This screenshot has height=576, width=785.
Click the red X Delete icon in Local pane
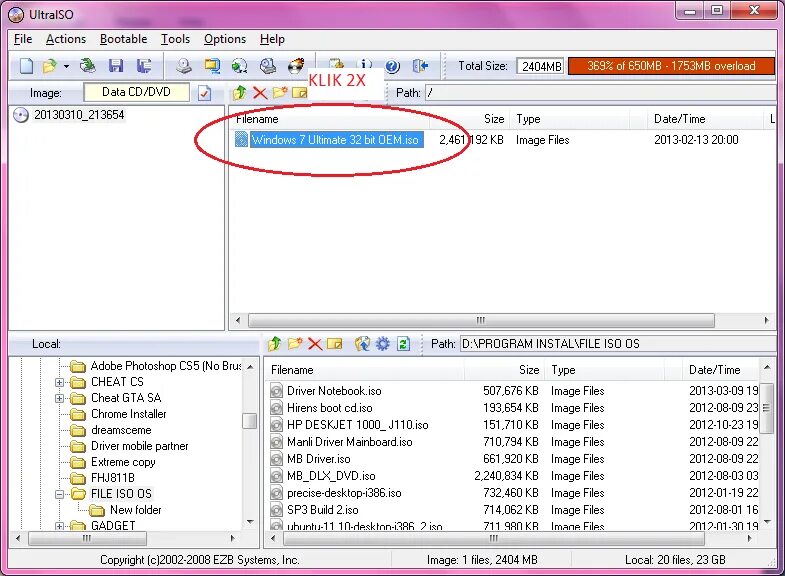(315, 344)
